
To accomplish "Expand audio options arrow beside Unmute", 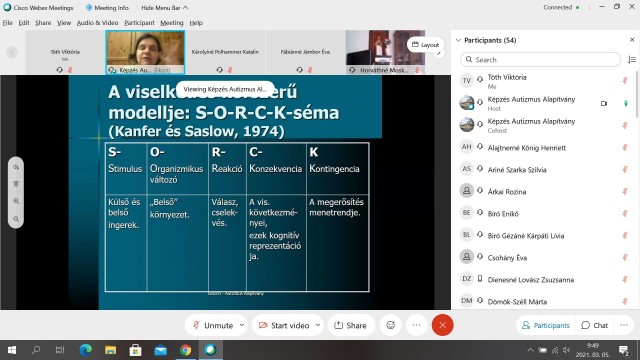I will tap(242, 325).
